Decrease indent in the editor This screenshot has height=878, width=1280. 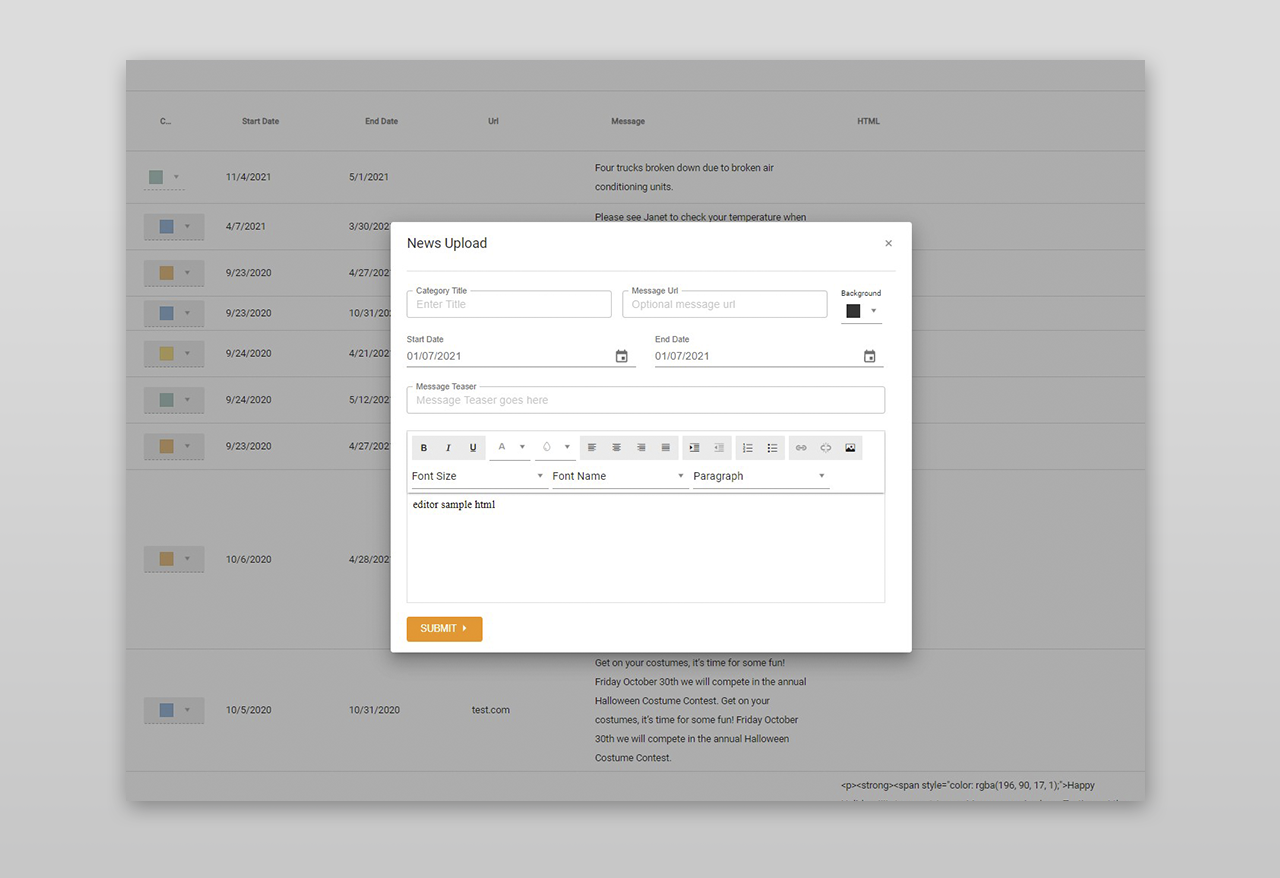pos(719,448)
